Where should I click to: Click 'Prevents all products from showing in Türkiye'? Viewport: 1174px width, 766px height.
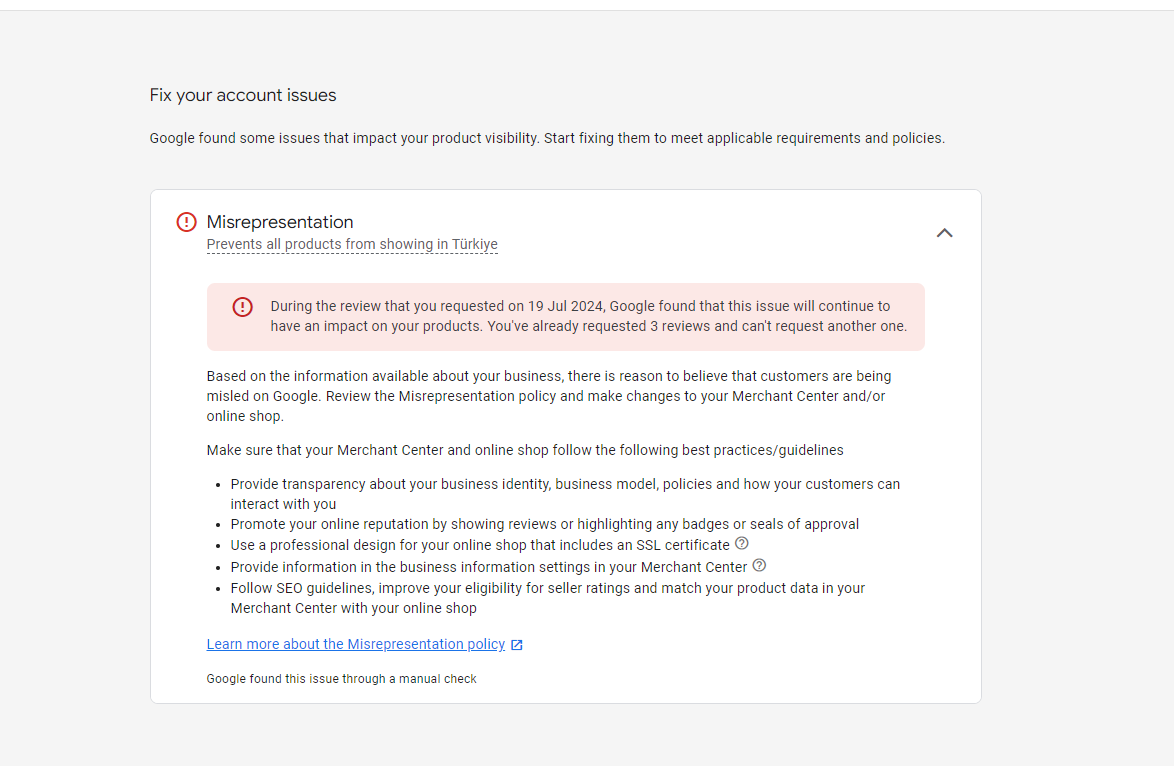[x=352, y=244]
